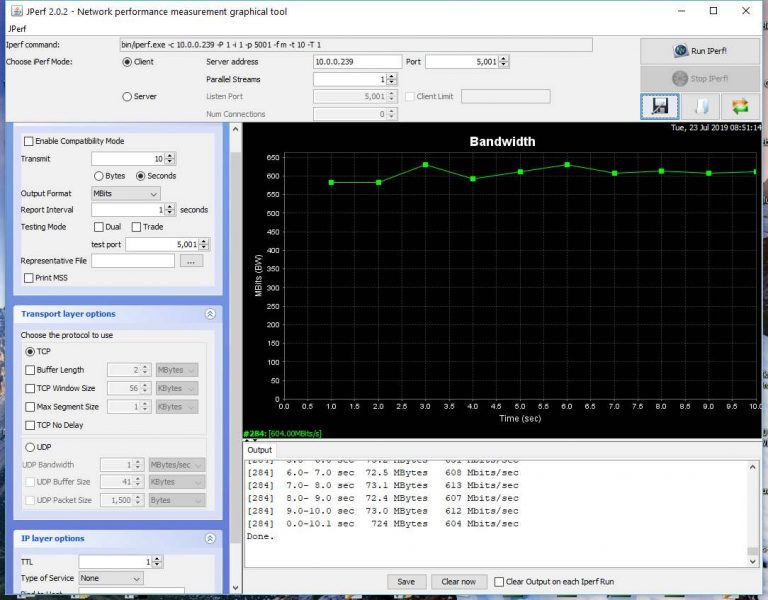Click the save floppy disk icon button

coord(660,106)
